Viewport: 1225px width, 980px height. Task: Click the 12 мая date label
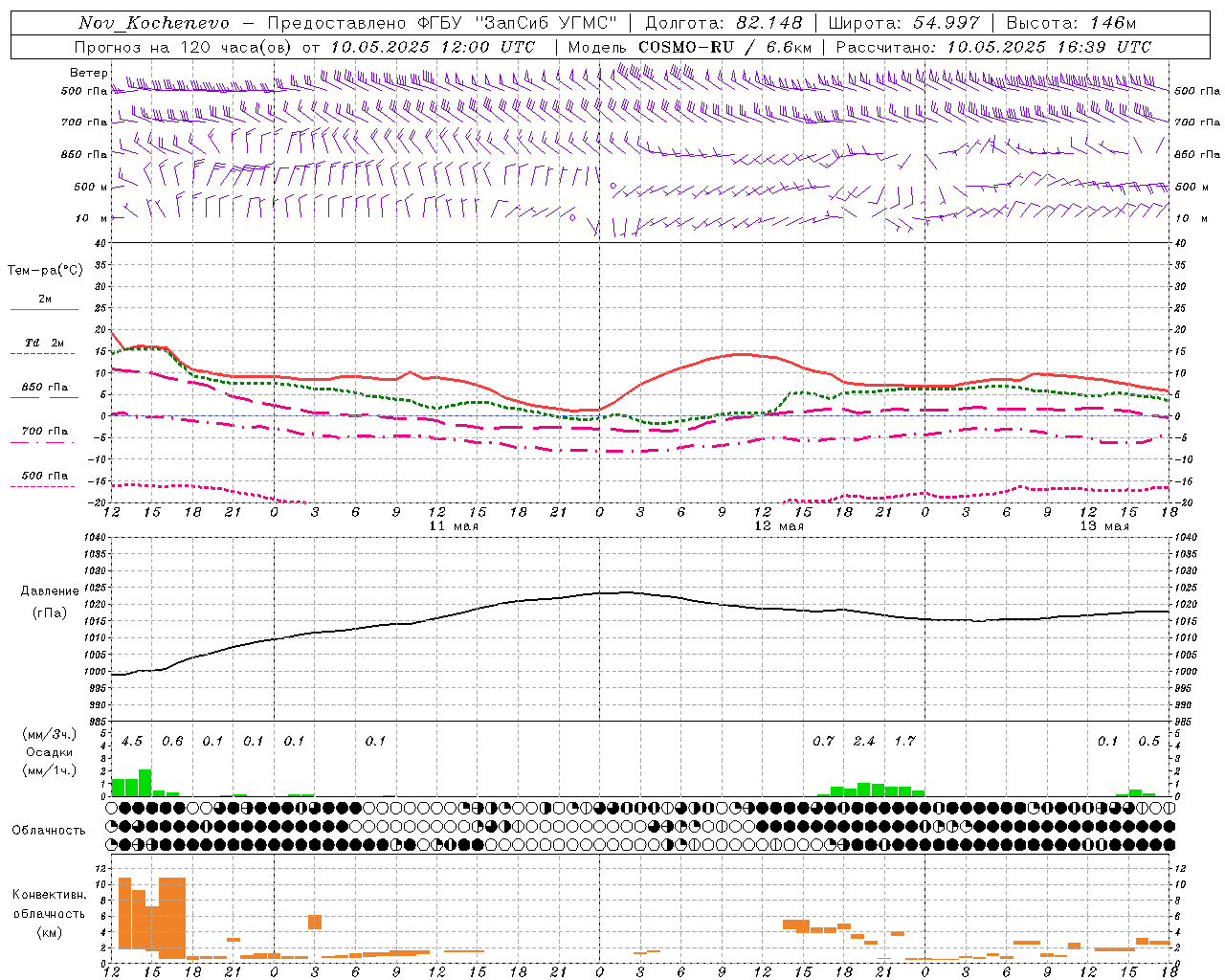click(779, 526)
